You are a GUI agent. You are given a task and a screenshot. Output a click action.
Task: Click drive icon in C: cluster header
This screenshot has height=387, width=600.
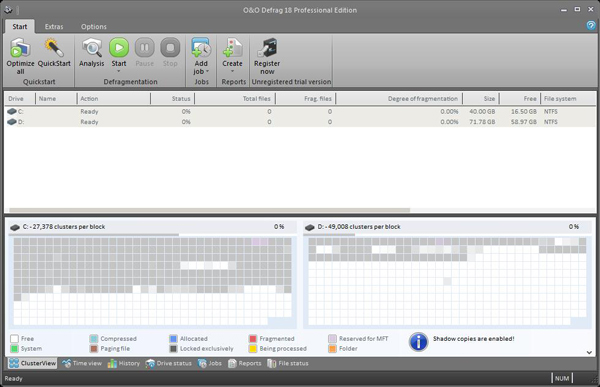pyautogui.click(x=15, y=227)
